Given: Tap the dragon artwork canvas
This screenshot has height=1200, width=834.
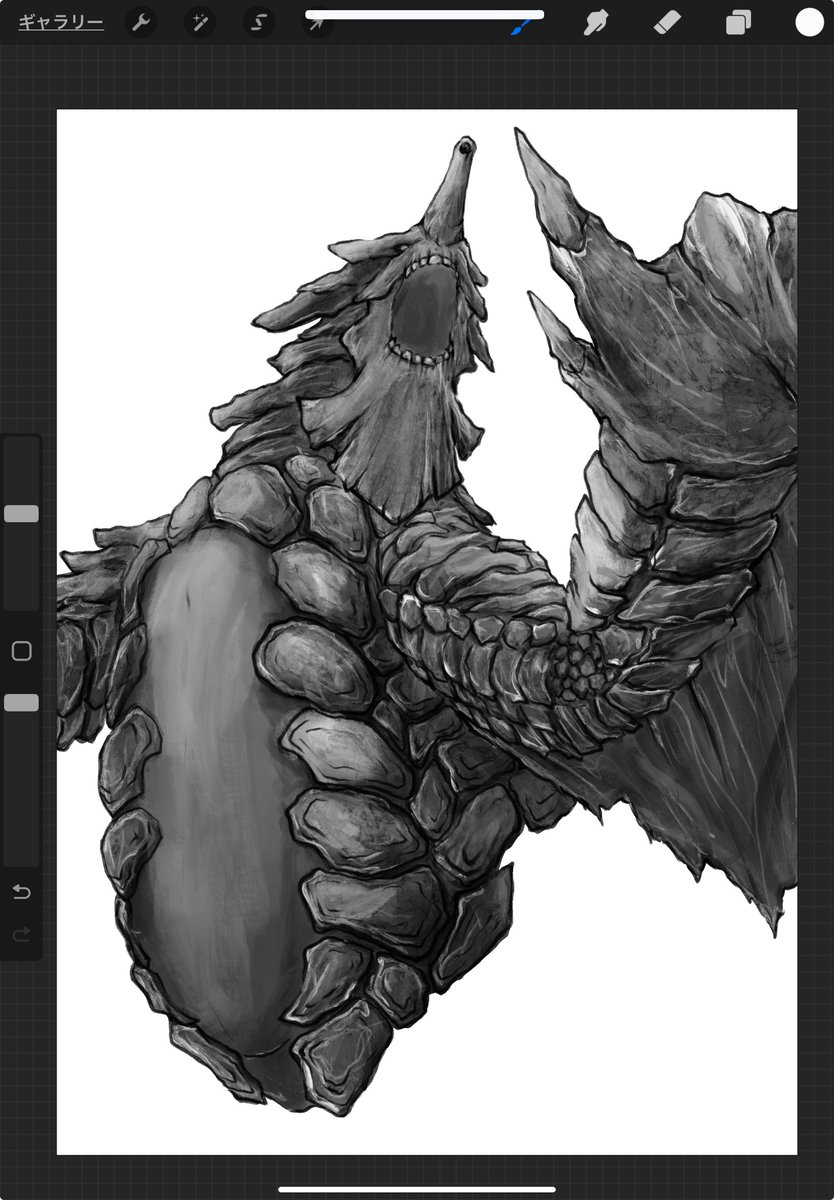Looking at the screenshot, I should click(x=427, y=632).
